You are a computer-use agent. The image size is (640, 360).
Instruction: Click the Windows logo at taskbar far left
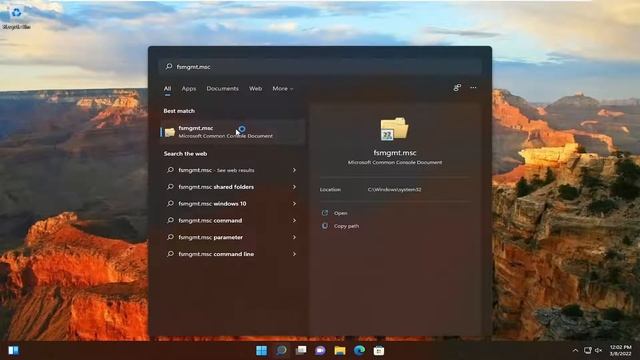point(13,350)
